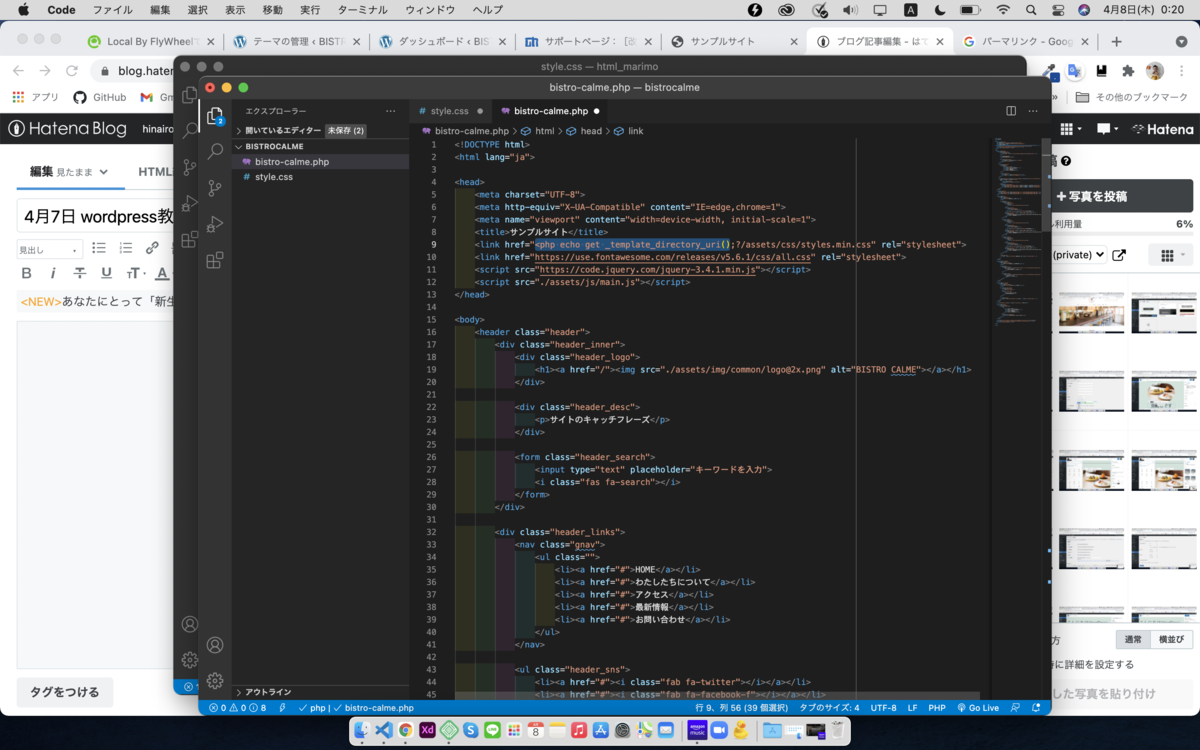1200x750 pixels.
Task: Open Source Control in back html_marimo window
Action: pyautogui.click(x=189, y=167)
